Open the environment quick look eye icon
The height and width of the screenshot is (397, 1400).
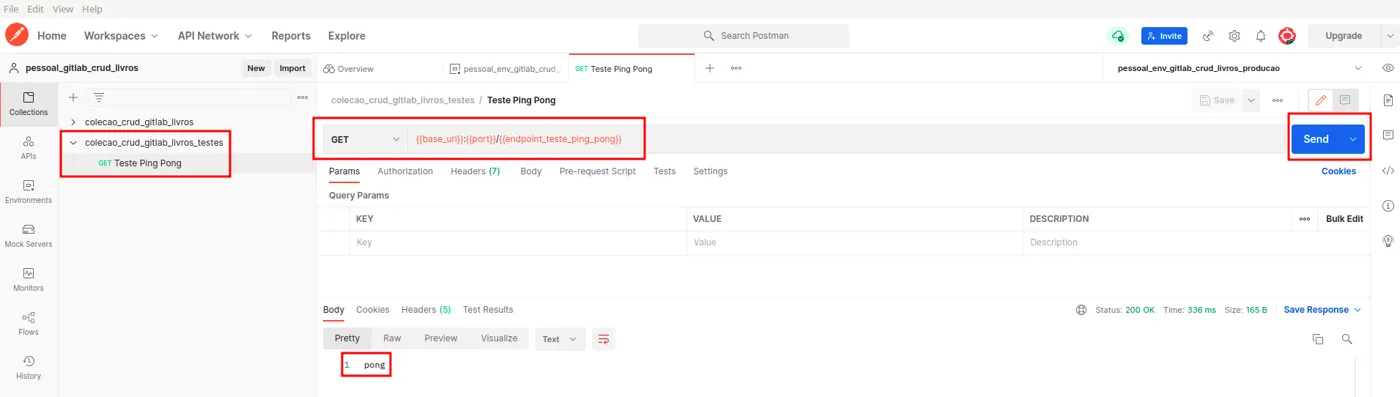click(x=1388, y=68)
